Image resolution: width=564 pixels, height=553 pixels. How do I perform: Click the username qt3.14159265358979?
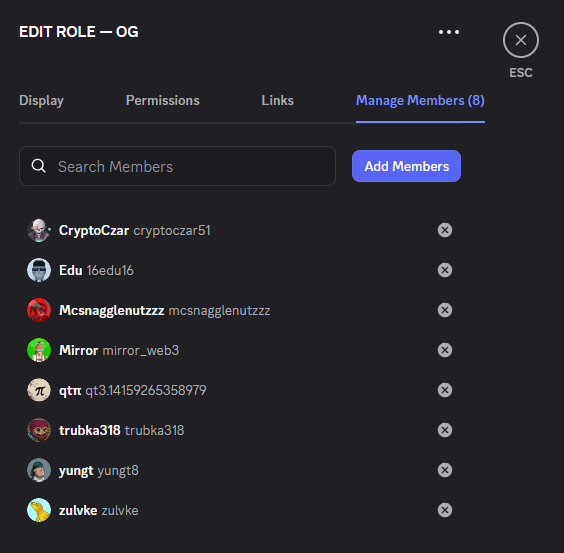146,390
